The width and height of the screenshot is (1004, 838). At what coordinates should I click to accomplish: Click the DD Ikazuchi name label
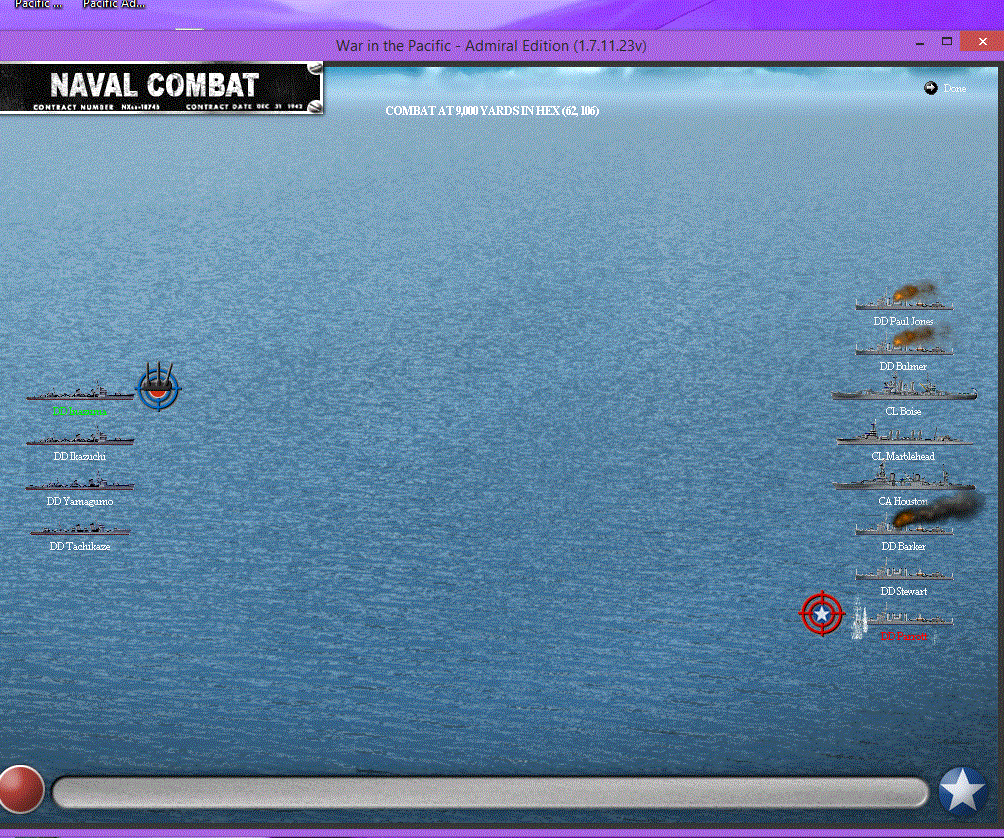point(80,456)
